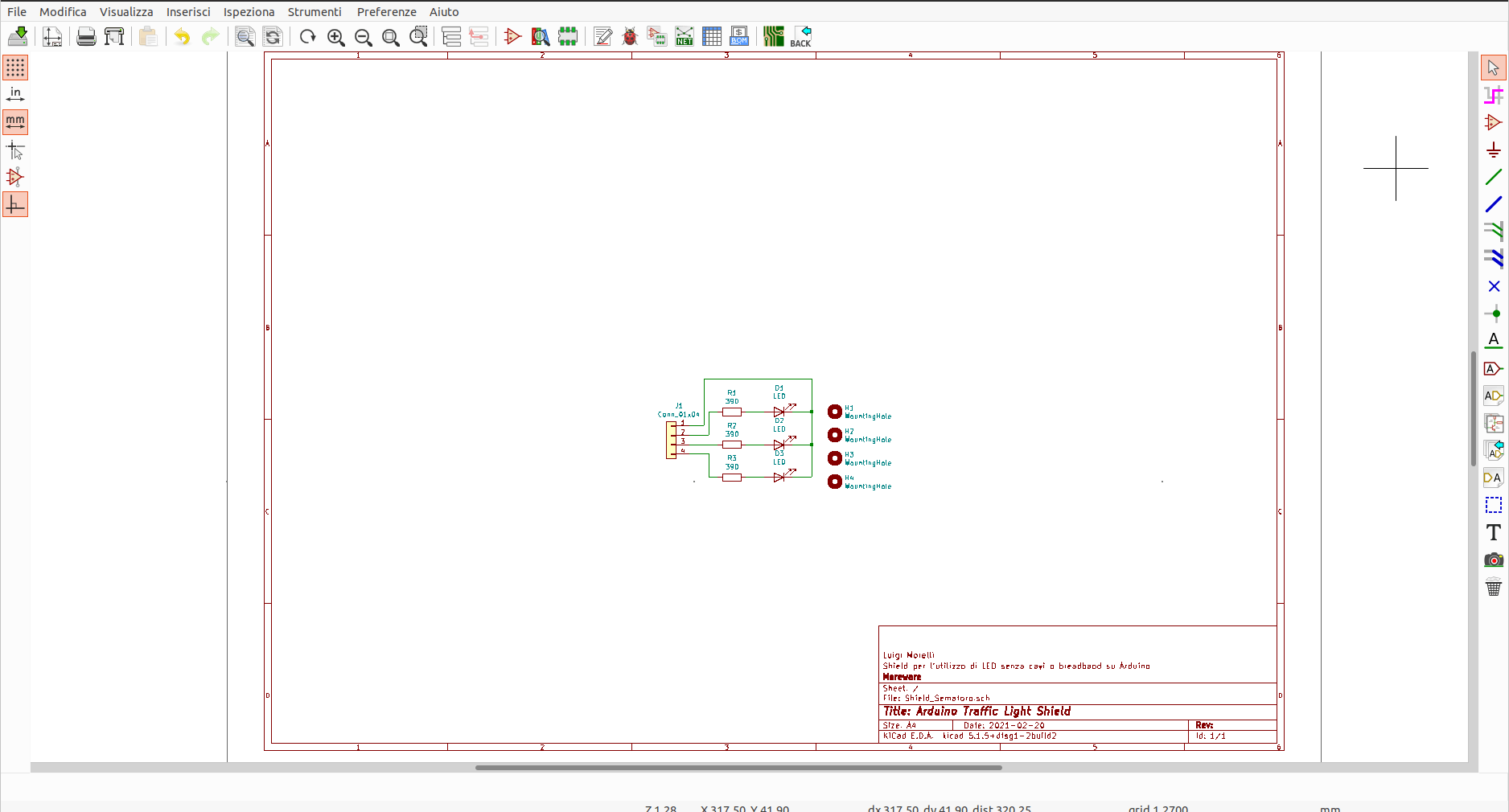
Task: Open the Modifica menu
Action: tap(63, 12)
